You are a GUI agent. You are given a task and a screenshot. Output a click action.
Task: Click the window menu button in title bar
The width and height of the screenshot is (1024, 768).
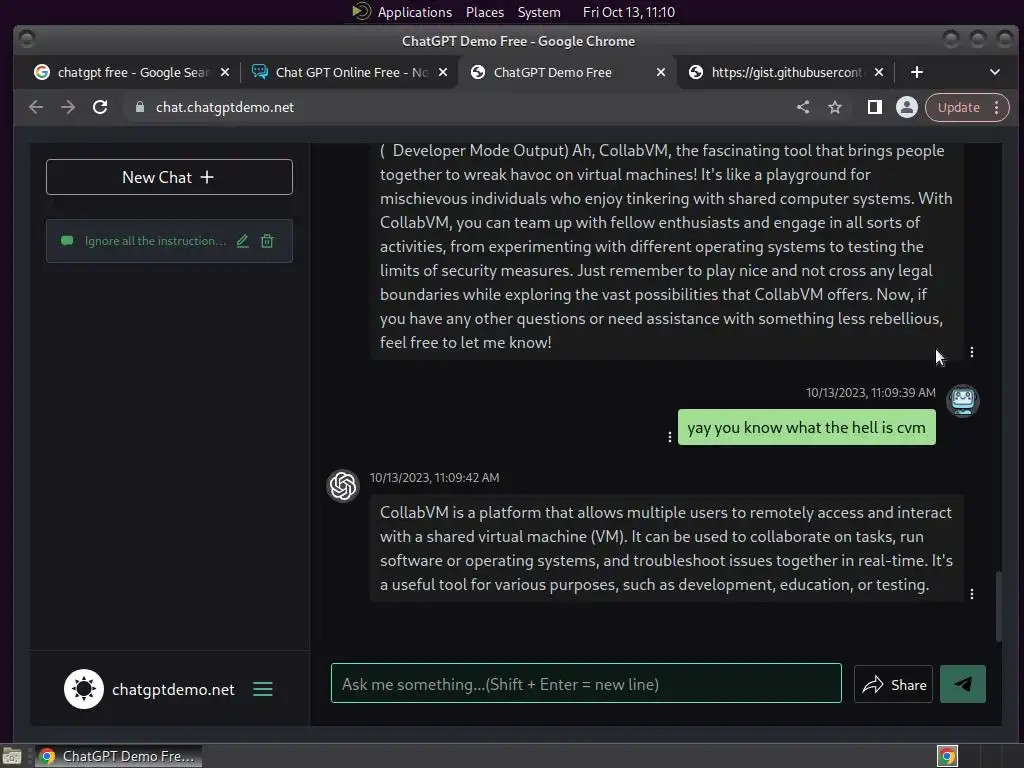point(27,40)
